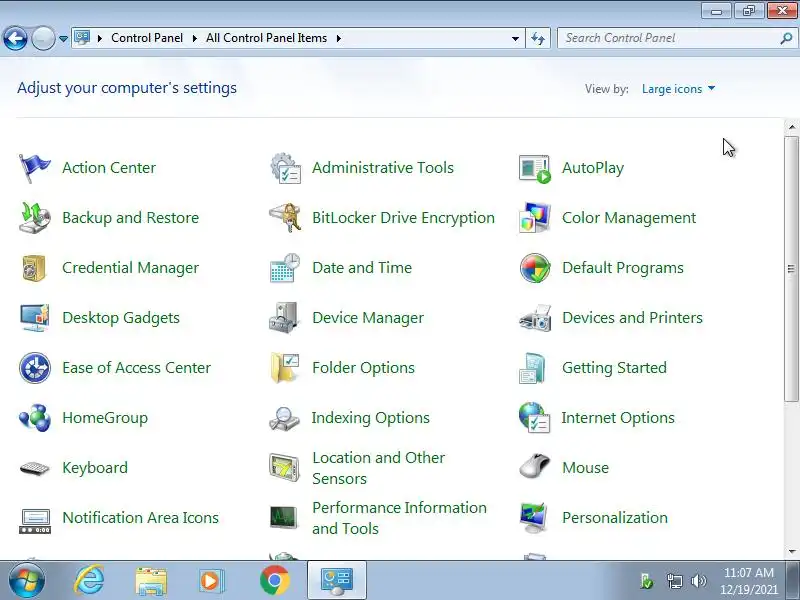Open the Internet Options globe icon
Screen dimensions: 800x600
point(534,418)
